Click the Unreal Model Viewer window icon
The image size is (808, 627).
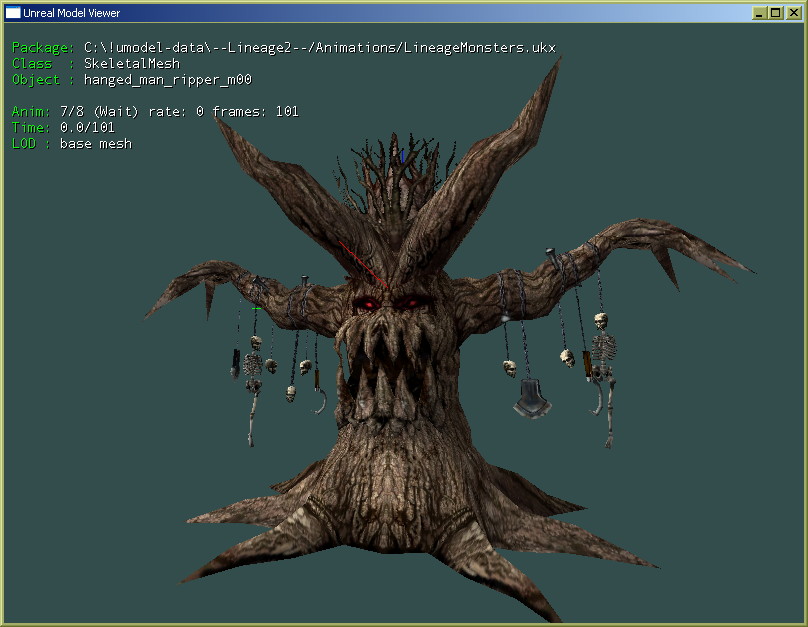(12, 13)
